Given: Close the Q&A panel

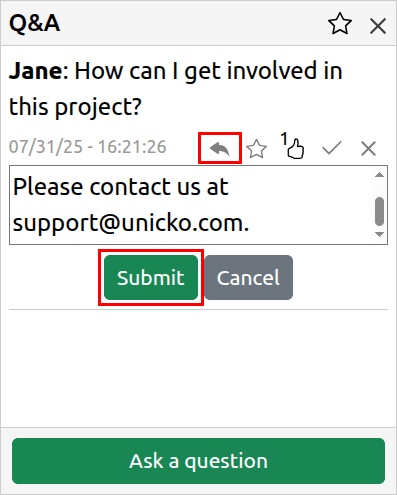Looking at the screenshot, I should pos(378,26).
